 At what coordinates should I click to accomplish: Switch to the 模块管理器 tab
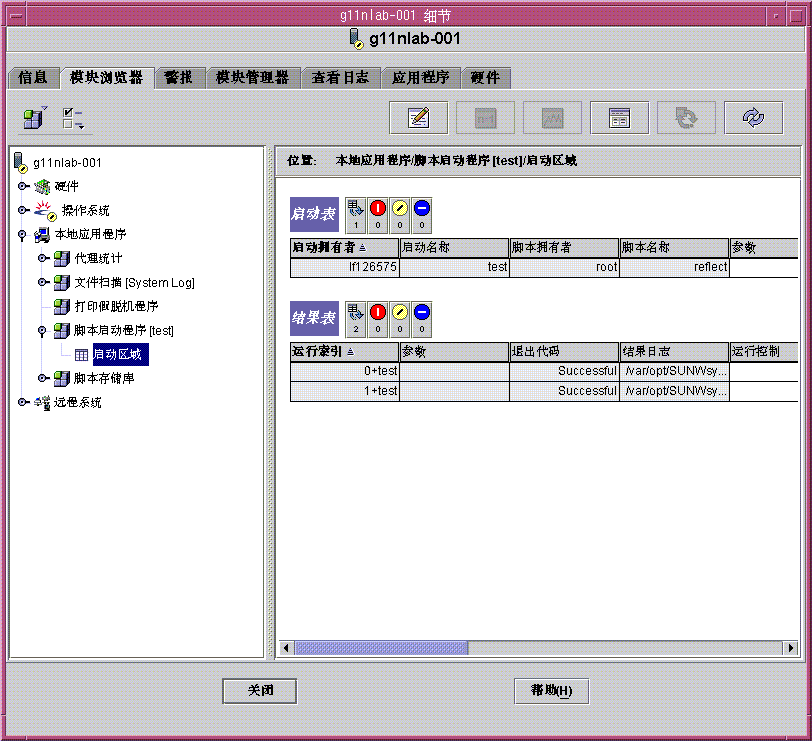pyautogui.click(x=253, y=78)
